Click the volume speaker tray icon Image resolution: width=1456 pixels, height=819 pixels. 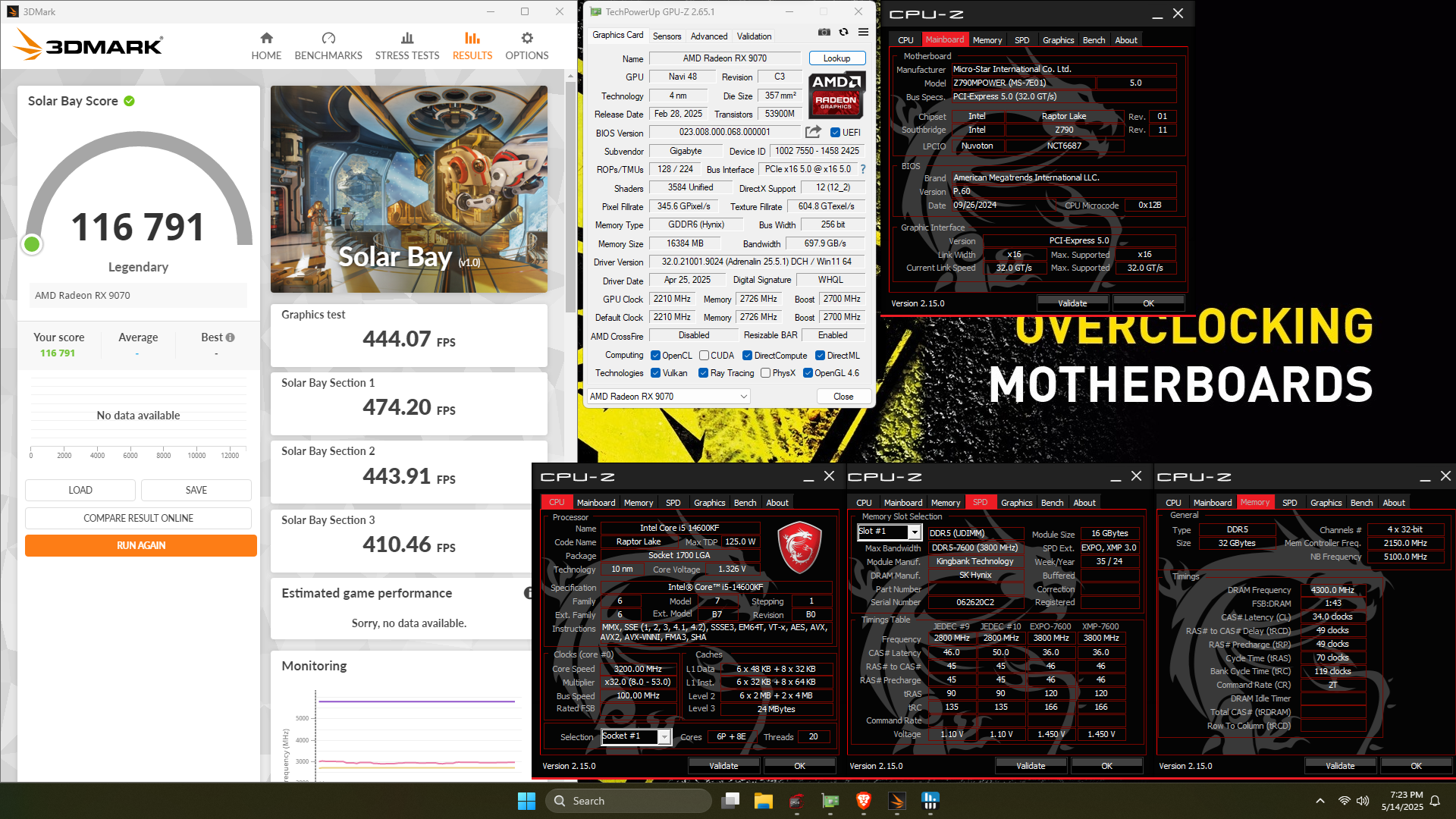coord(1363,801)
